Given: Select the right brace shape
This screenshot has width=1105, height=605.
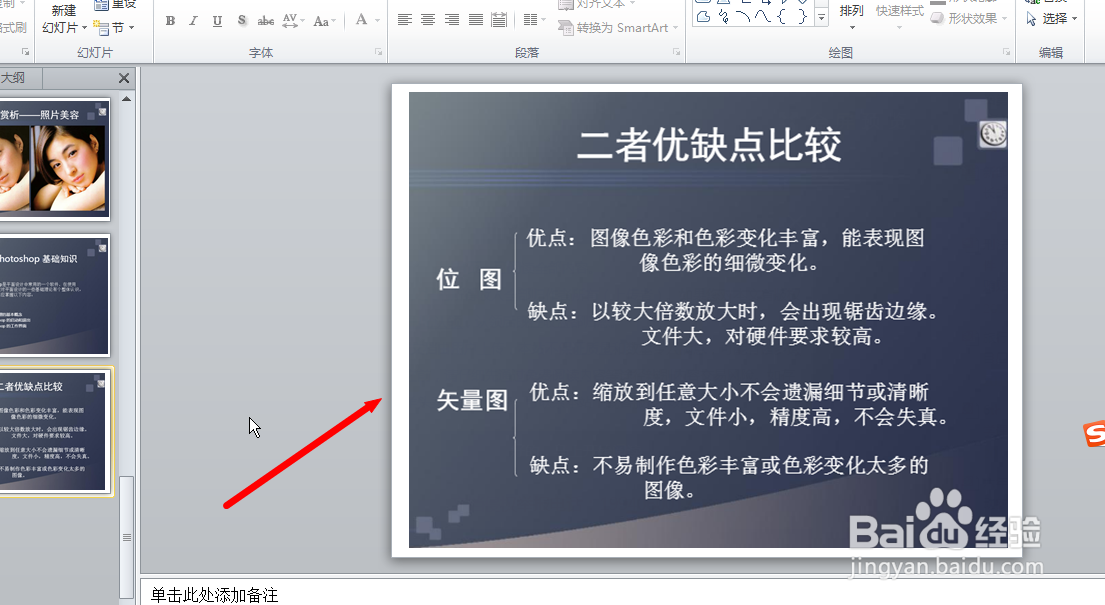Looking at the screenshot, I should pyautogui.click(x=802, y=17).
